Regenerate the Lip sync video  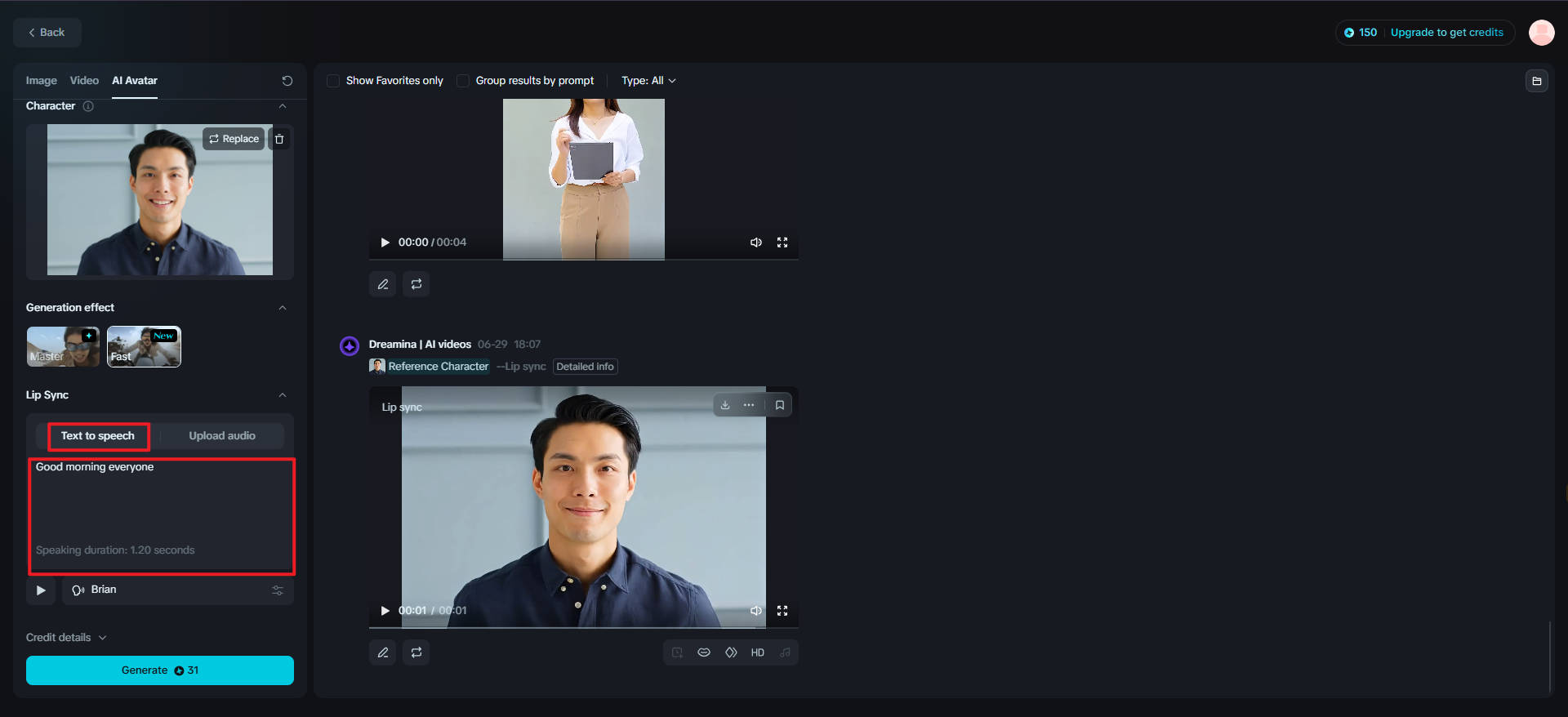coord(416,652)
